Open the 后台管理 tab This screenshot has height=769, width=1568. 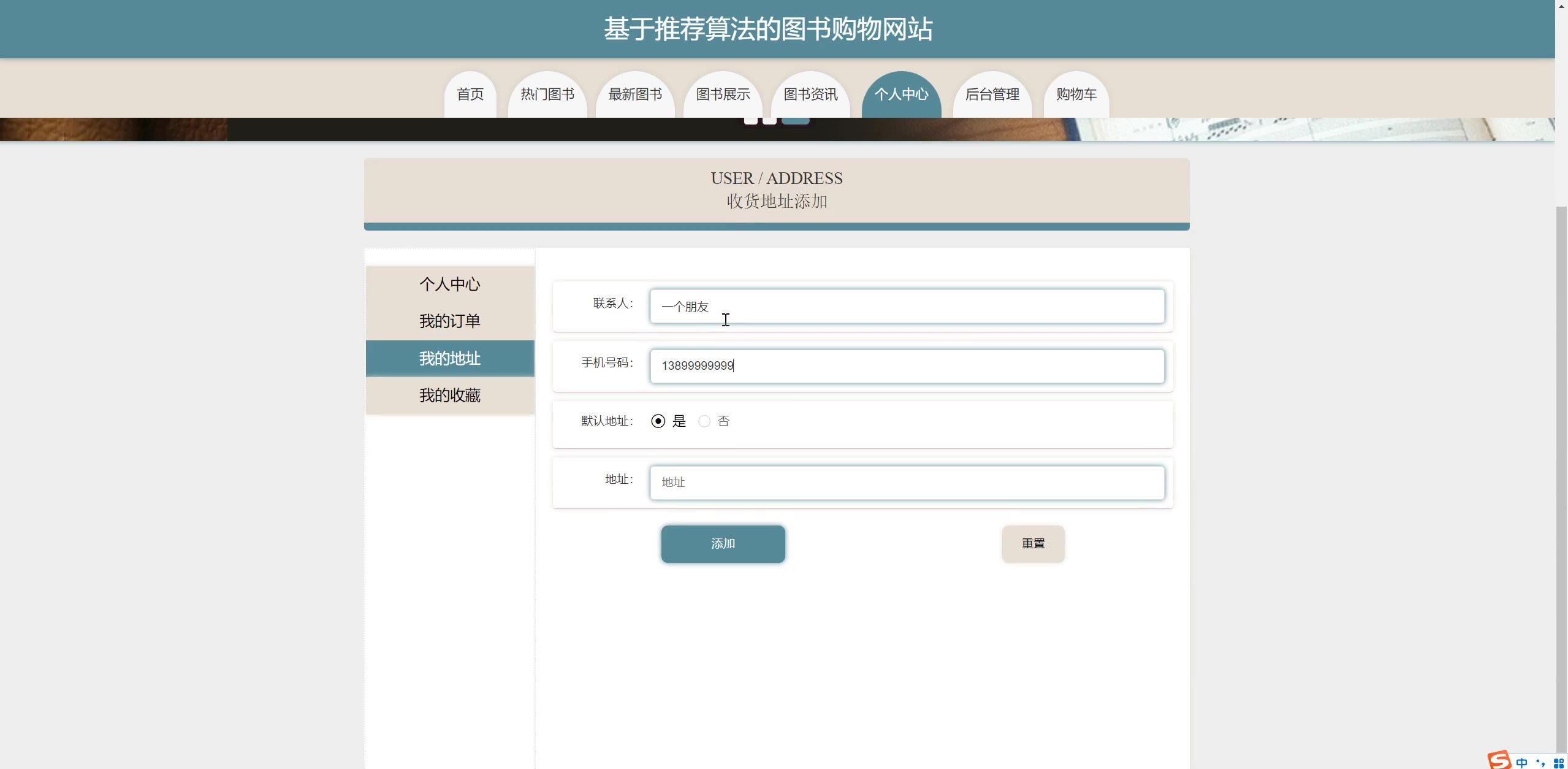click(992, 94)
